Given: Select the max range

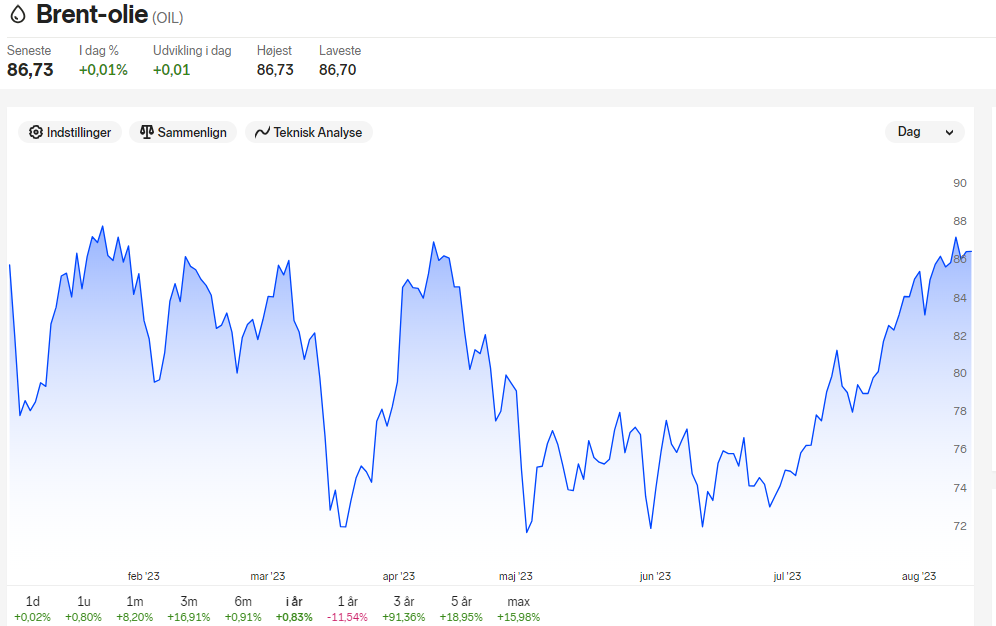Looking at the screenshot, I should 518,608.
